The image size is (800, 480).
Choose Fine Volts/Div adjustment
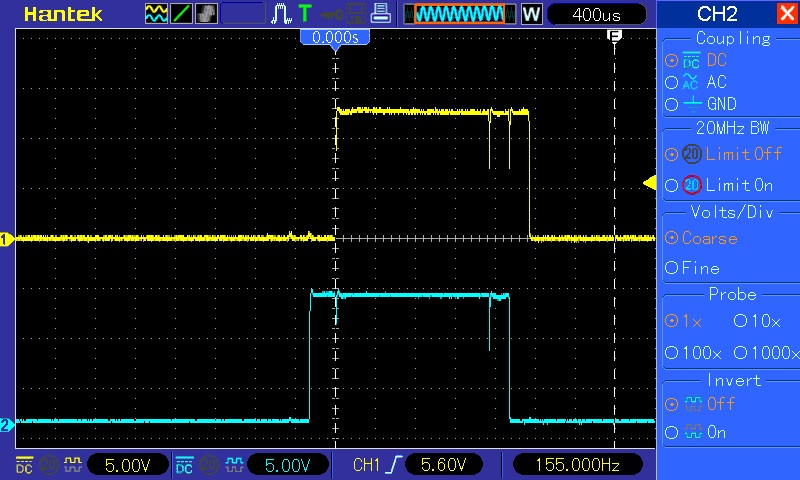click(x=671, y=268)
